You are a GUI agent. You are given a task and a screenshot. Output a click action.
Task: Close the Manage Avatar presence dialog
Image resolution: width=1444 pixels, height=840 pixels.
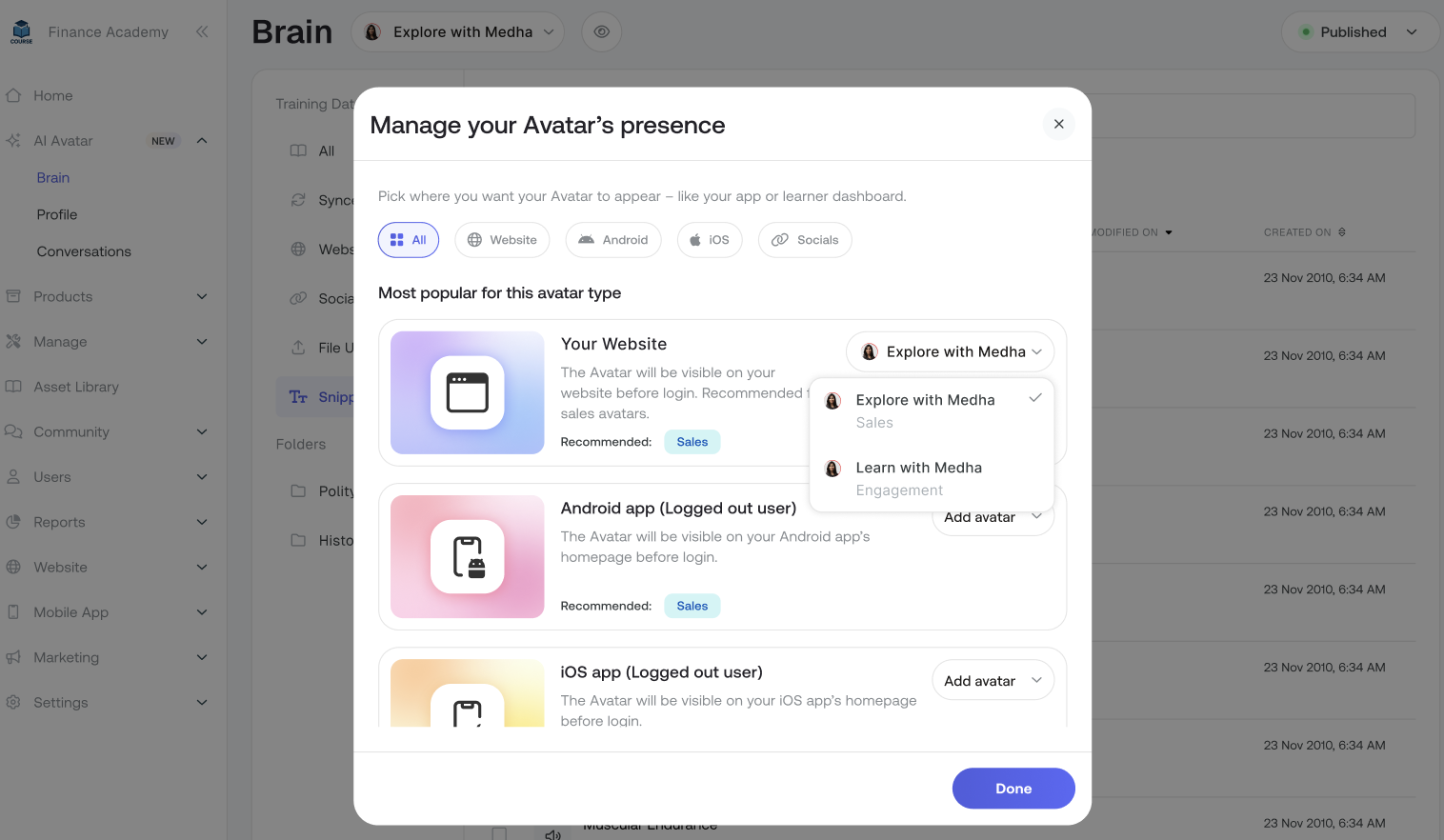coord(1058,124)
